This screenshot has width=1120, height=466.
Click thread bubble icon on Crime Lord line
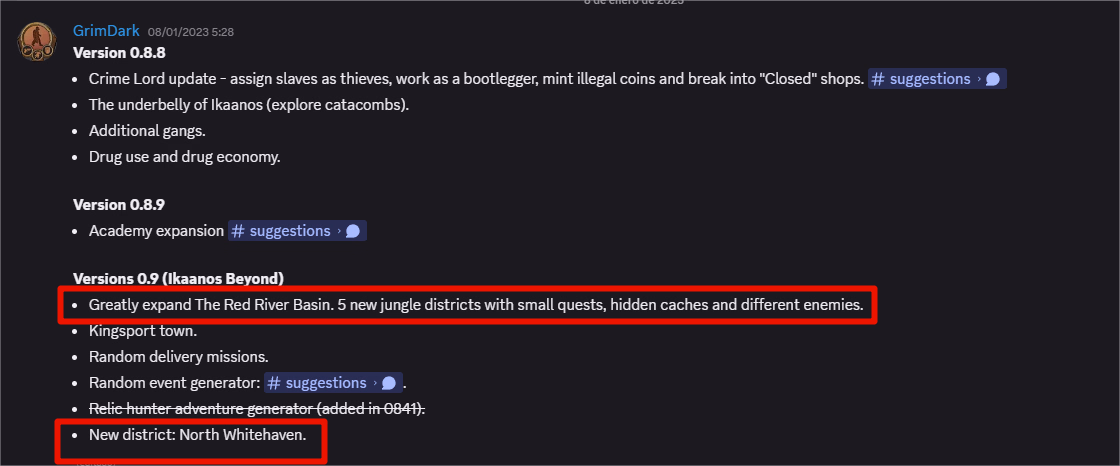pos(993,79)
